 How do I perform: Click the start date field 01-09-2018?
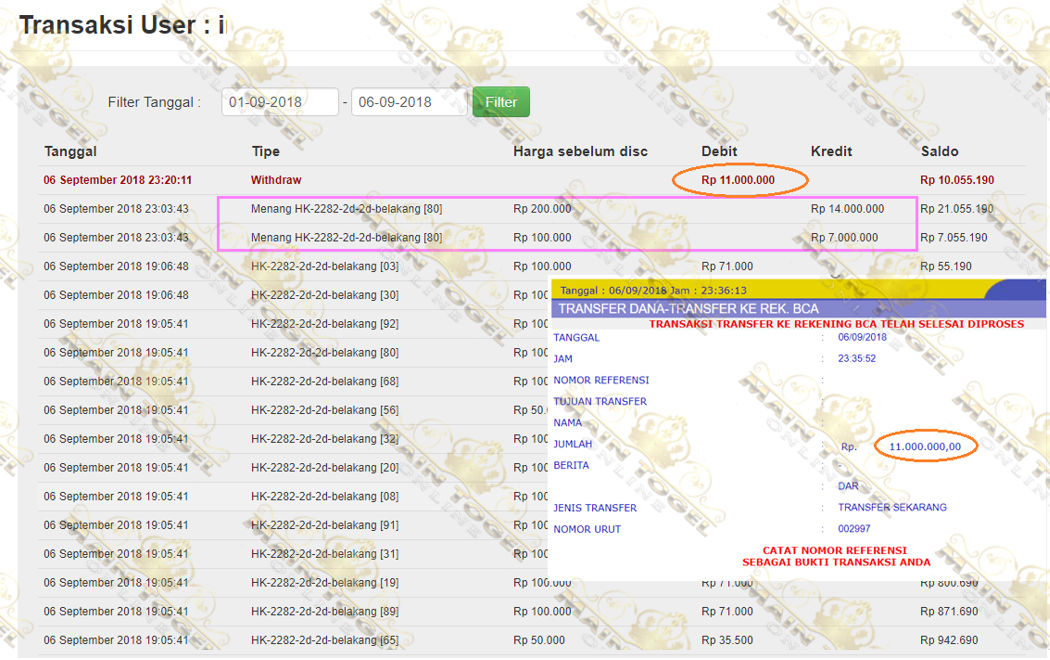pos(280,102)
